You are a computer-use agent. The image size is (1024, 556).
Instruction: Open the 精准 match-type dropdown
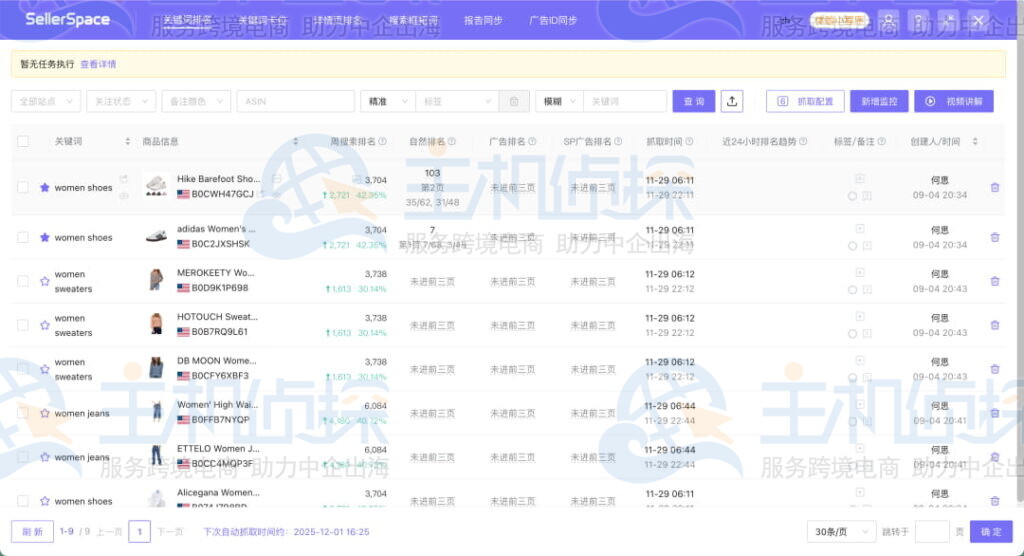tap(388, 101)
